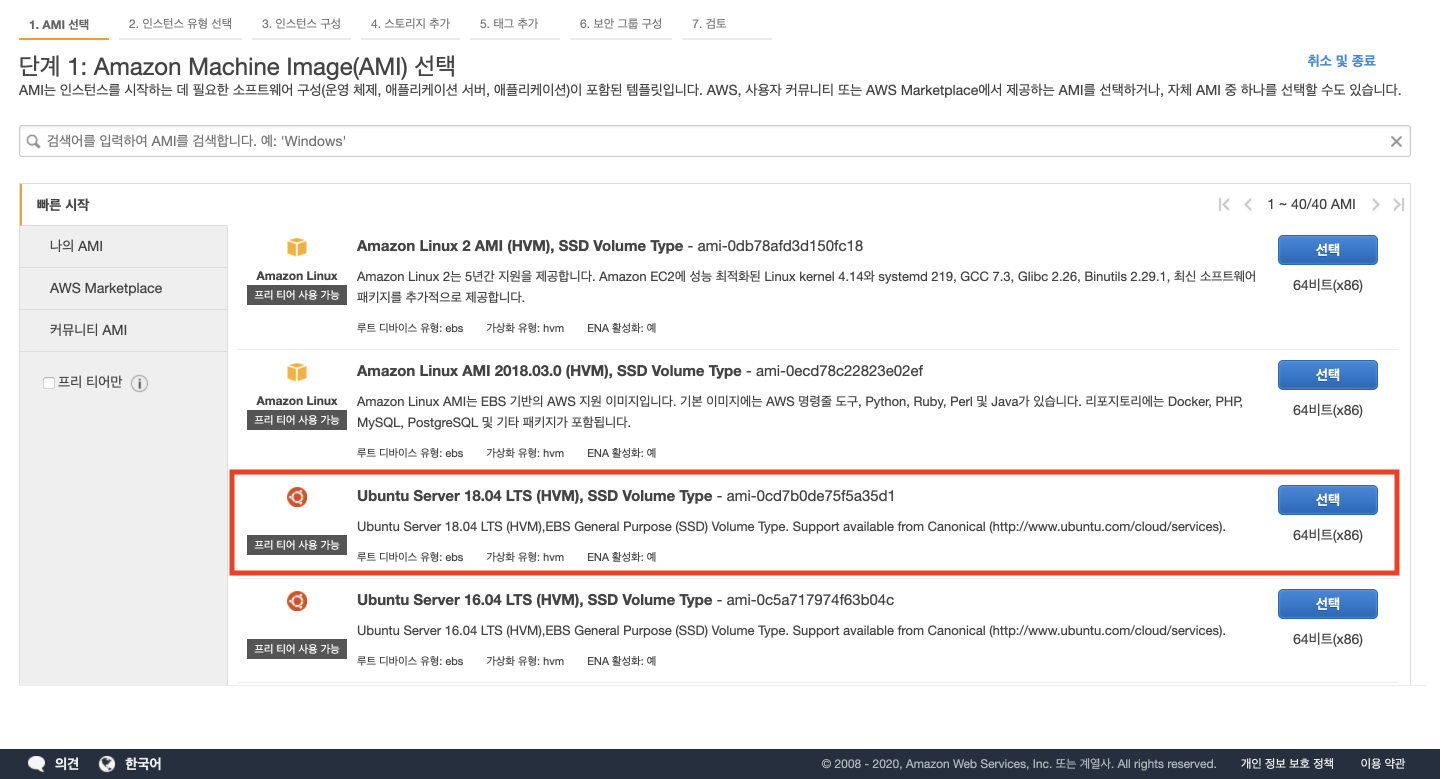Click the 한국어 language selector
Screen dimensions: 1444x779
pyautogui.click(x=143, y=764)
